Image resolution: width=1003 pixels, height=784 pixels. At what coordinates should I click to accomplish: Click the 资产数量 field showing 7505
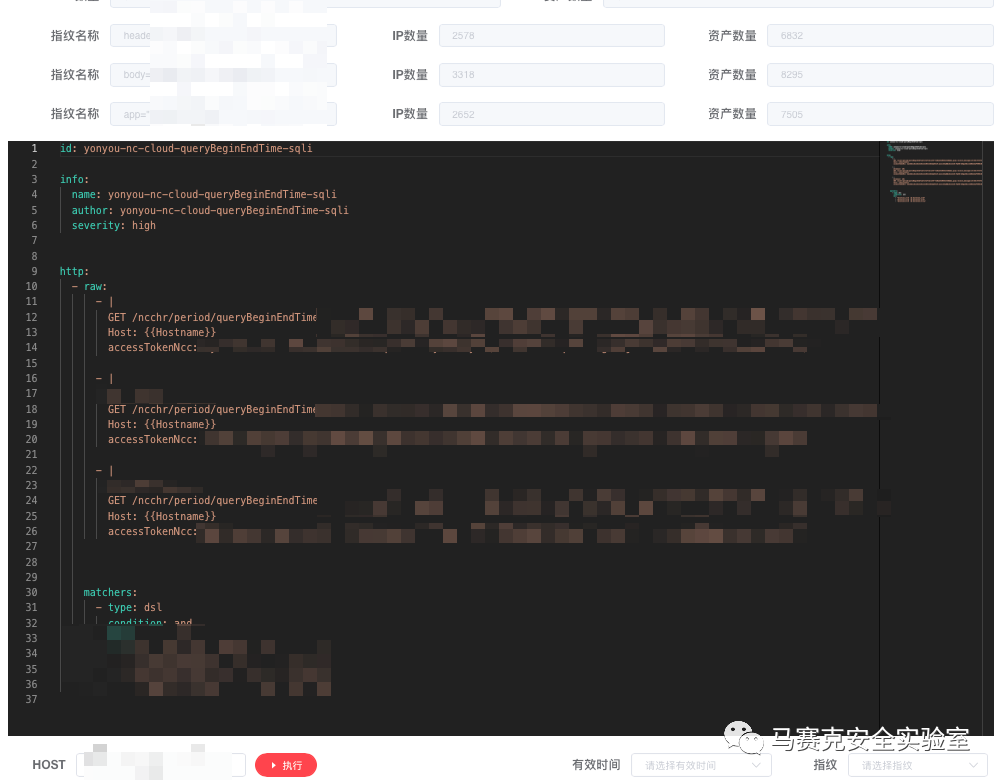point(880,114)
